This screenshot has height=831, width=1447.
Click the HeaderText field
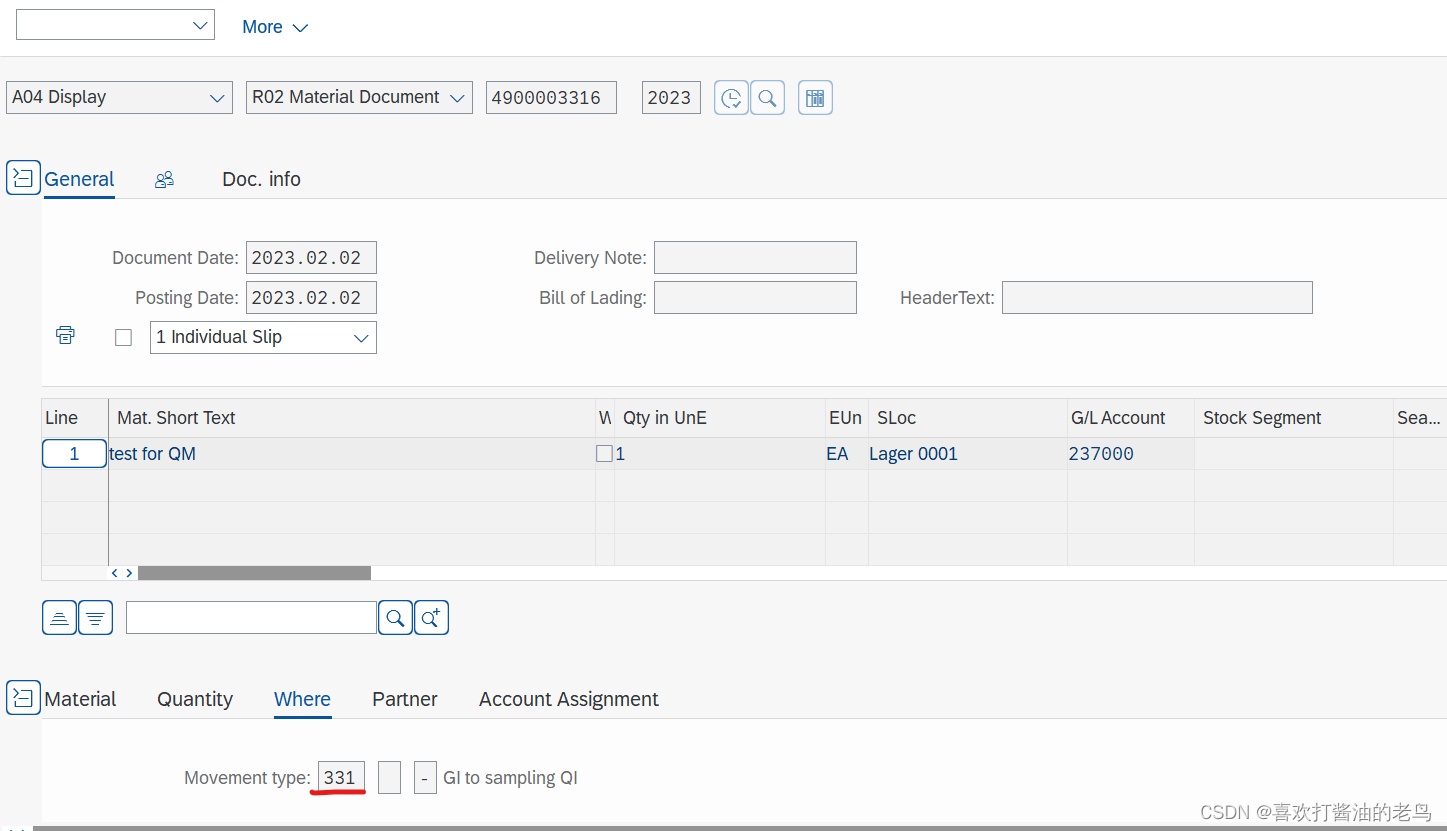point(1157,297)
